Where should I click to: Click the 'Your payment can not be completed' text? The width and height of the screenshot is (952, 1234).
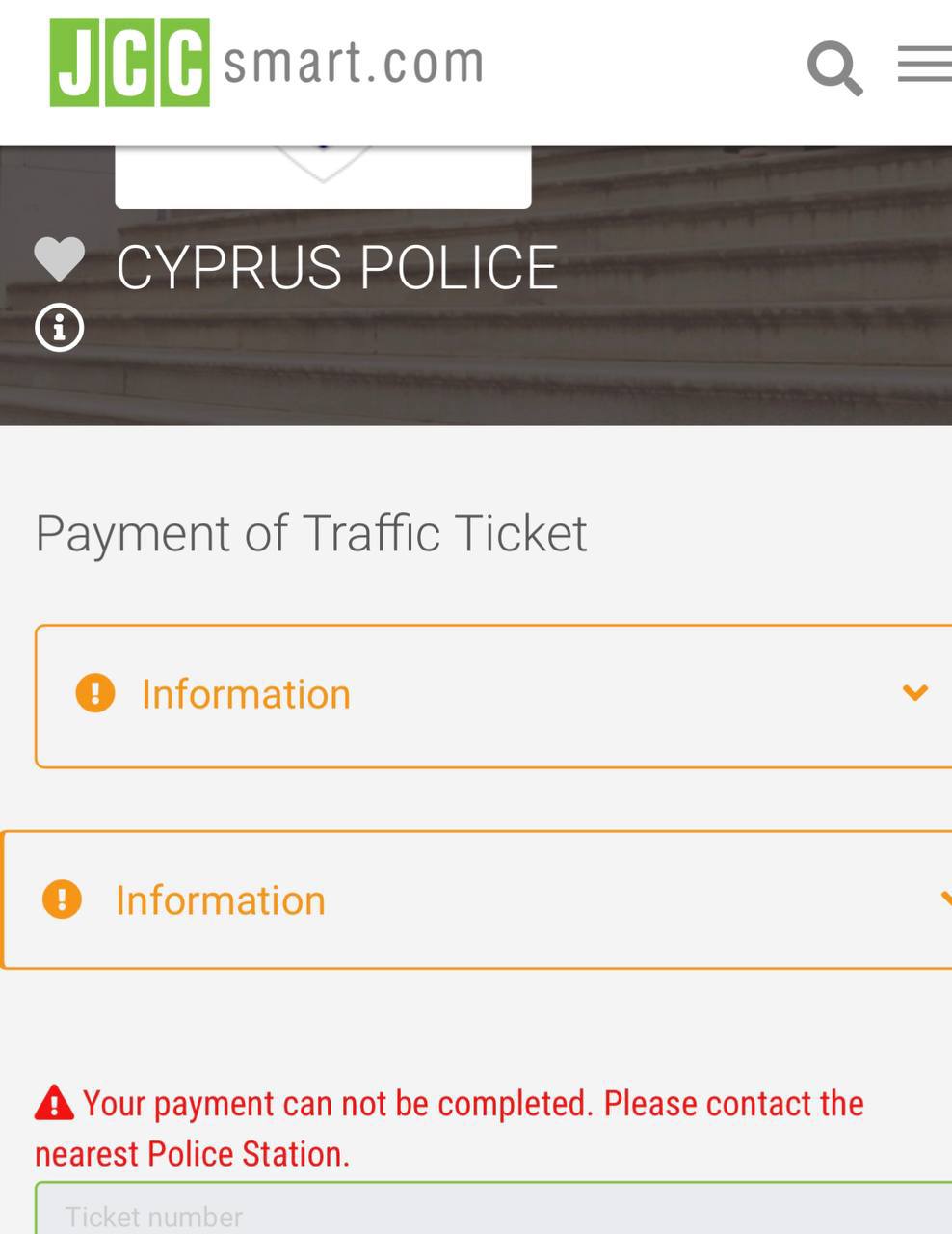[337, 1103]
